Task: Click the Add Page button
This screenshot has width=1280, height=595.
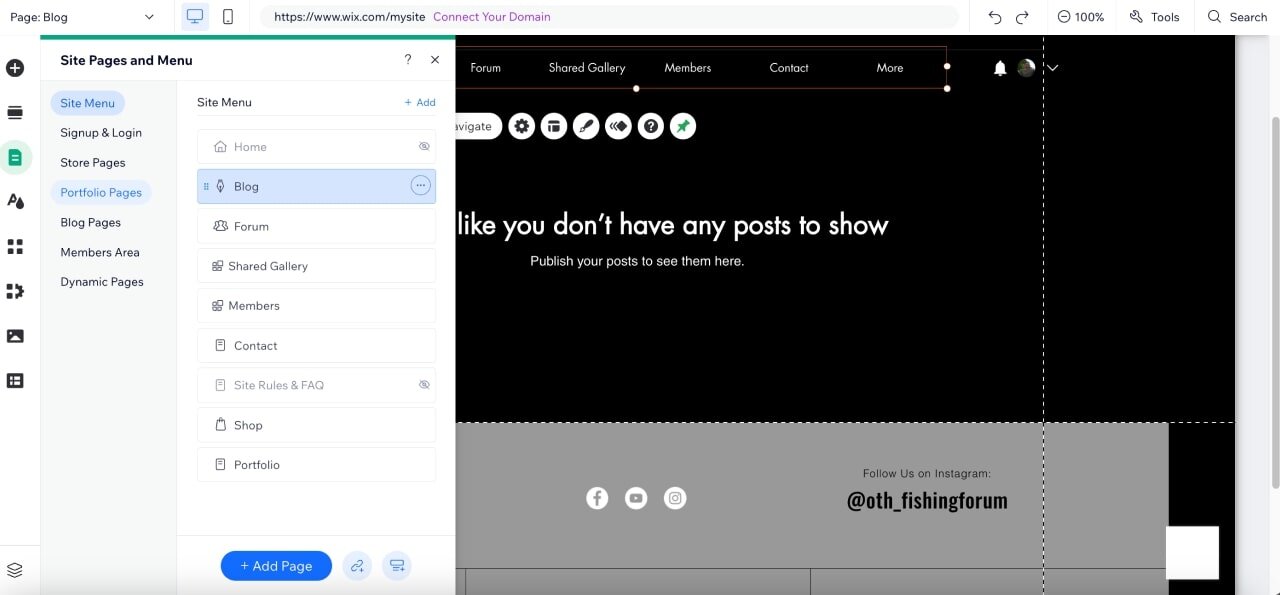Action: [x=276, y=566]
